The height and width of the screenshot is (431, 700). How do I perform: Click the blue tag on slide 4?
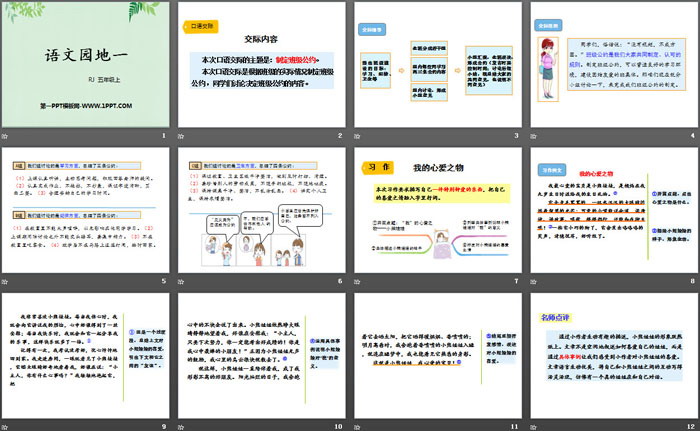548,25
